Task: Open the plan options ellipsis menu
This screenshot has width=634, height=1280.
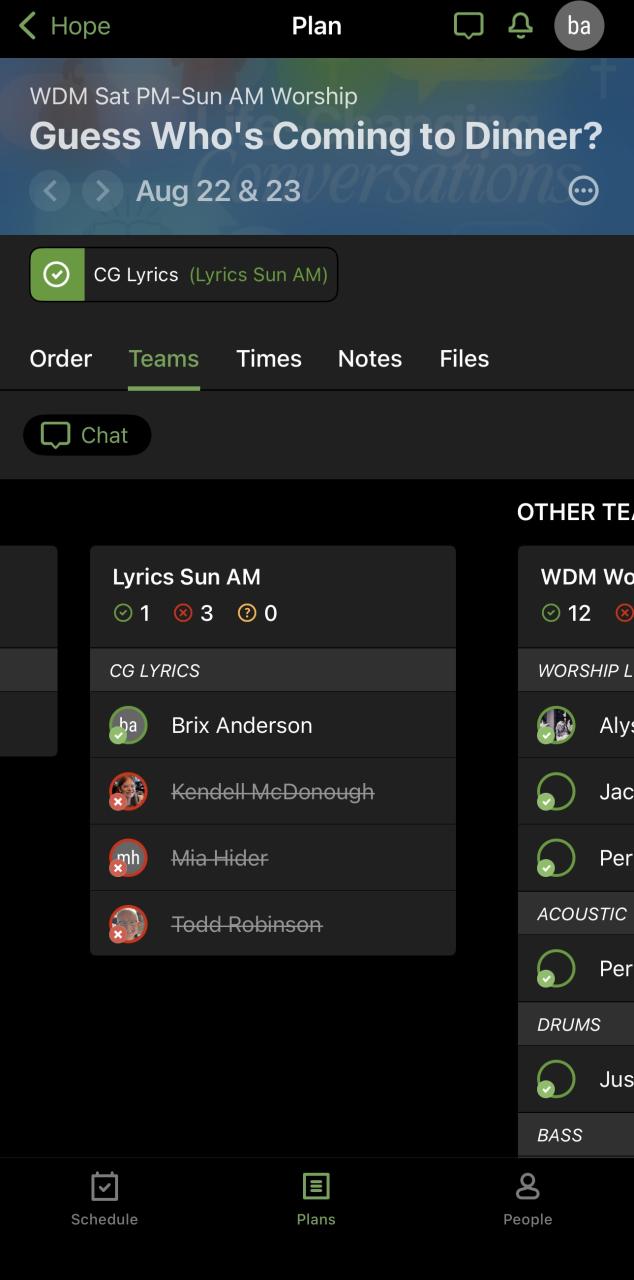Action: 584,190
